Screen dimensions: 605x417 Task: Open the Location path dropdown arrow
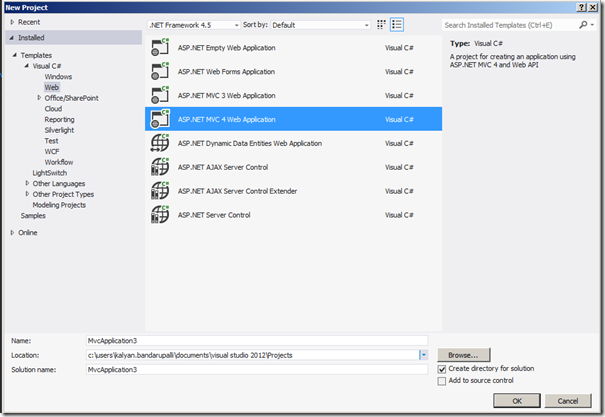(x=423, y=355)
